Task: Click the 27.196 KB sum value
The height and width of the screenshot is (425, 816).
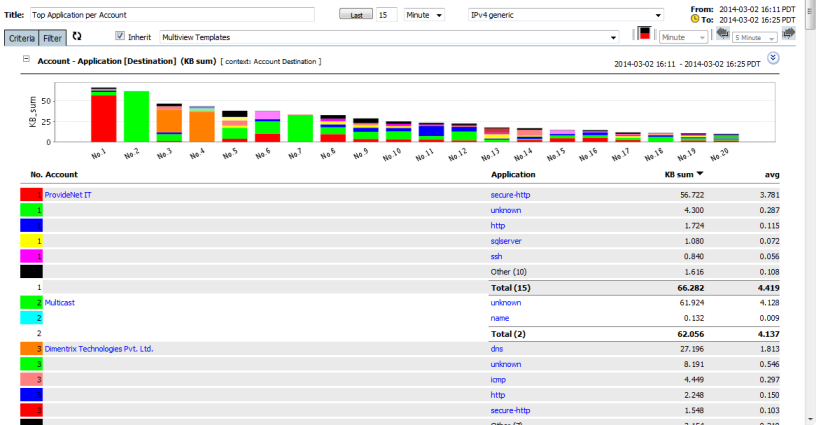Action: pos(692,349)
